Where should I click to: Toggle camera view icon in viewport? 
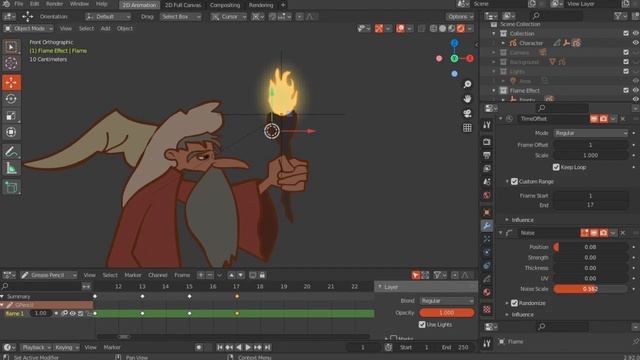(467, 113)
